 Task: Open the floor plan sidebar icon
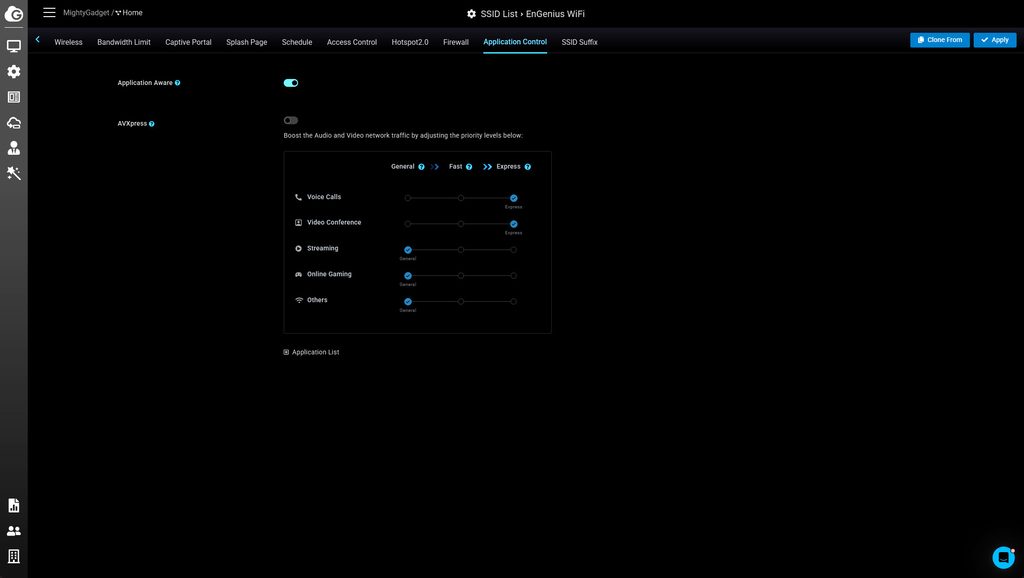click(x=14, y=97)
